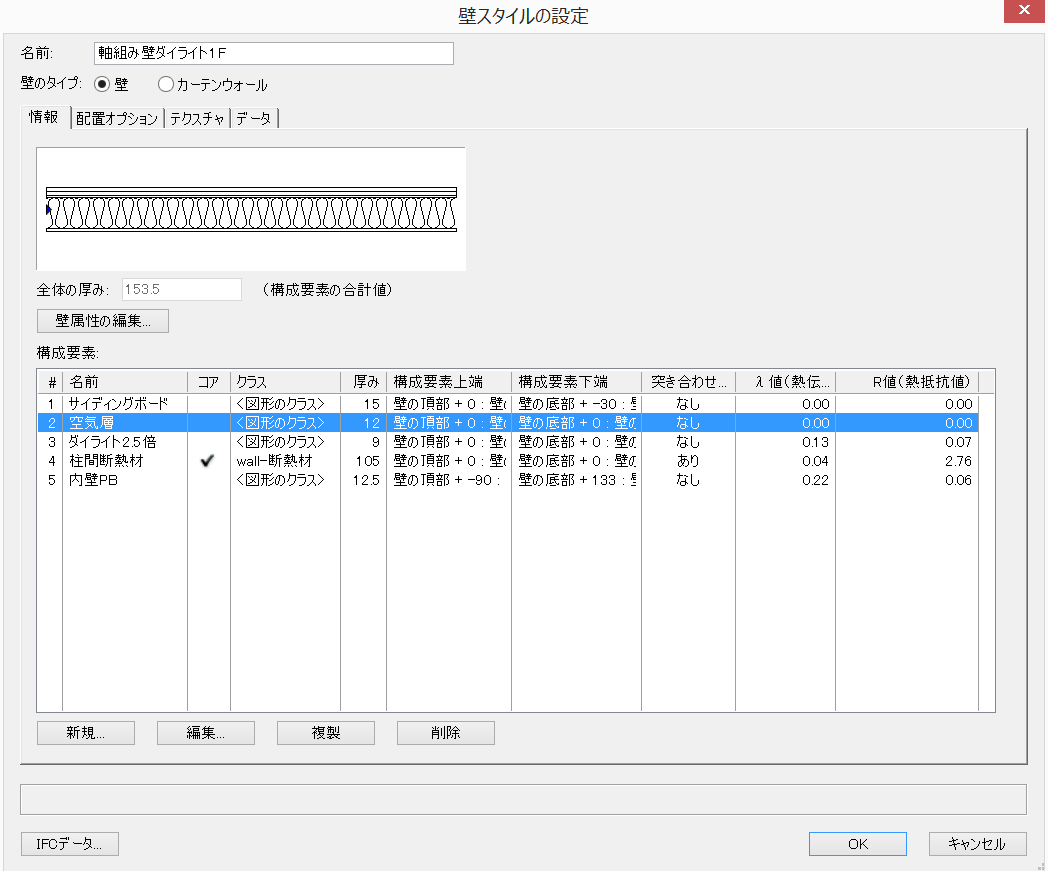
Task: Click the 厚み column header
Action: pos(365,382)
